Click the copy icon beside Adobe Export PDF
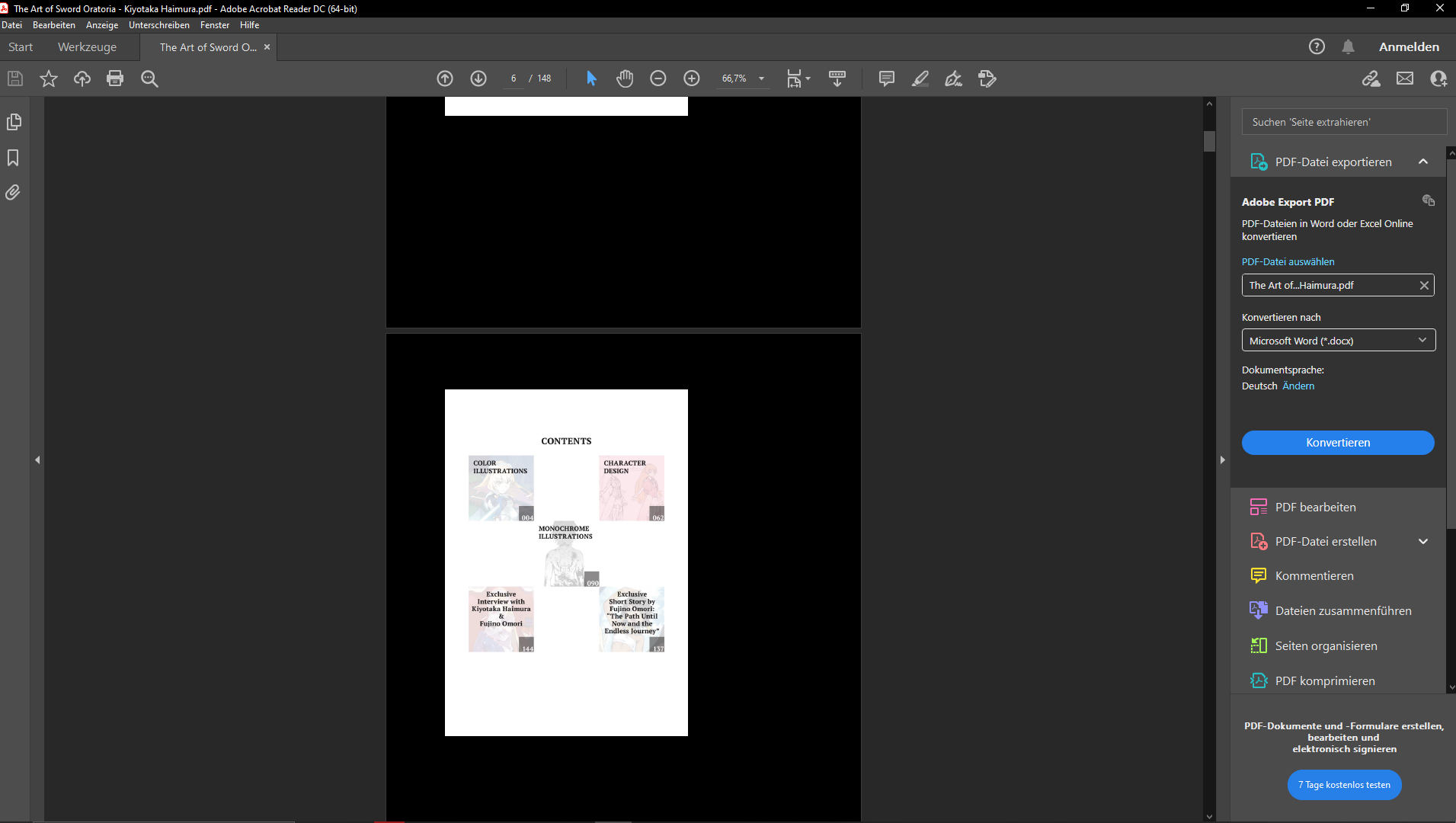The height and width of the screenshot is (823, 1456). (x=1429, y=200)
